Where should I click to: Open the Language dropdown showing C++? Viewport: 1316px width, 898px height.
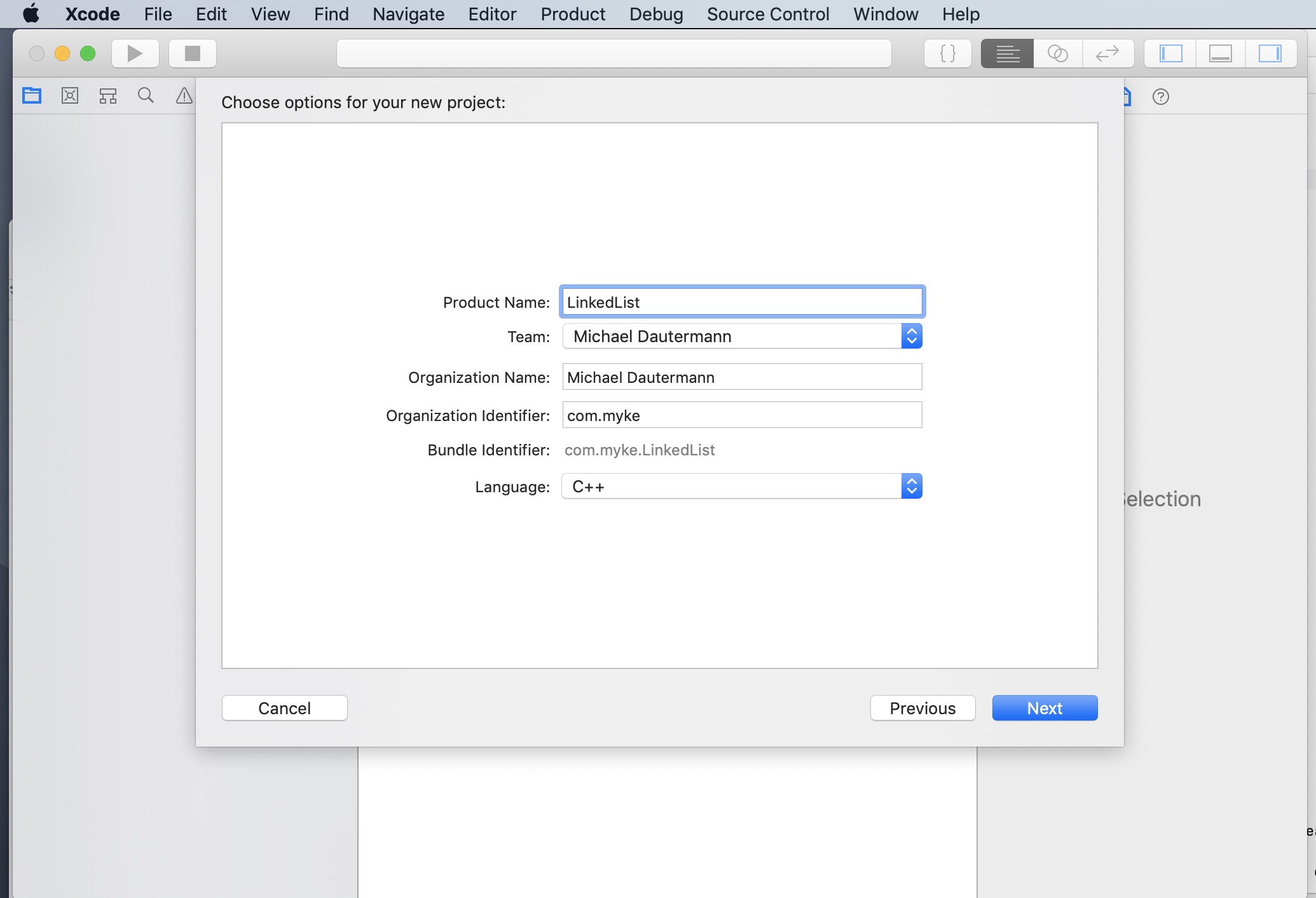[x=742, y=487]
